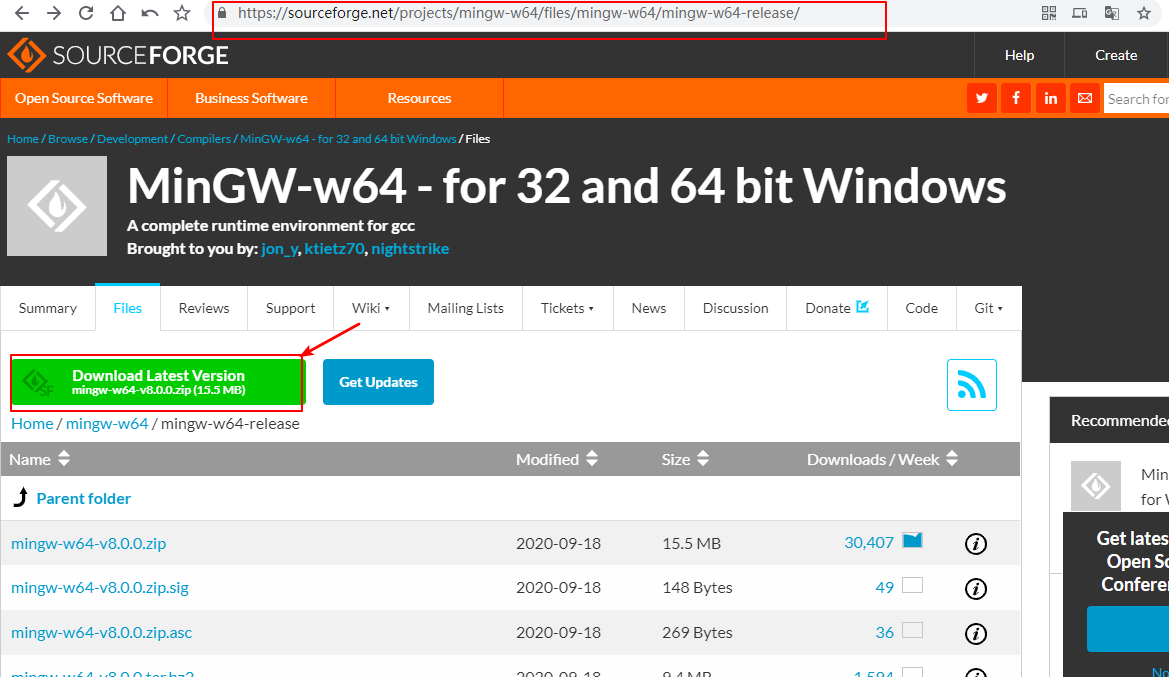Click the SourceForge logo
Screen dimensions: 1169x677
(x=118, y=55)
